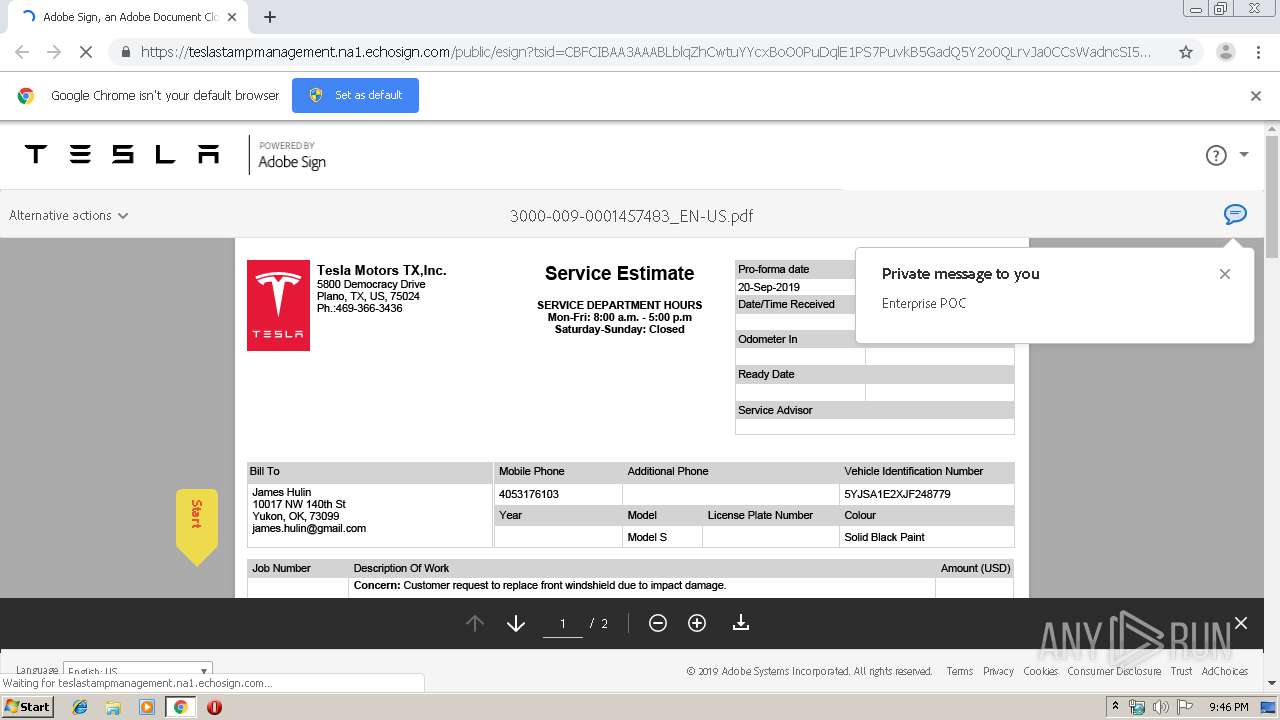Zoom in with the plus icon
The image size is (1280, 720).
click(x=697, y=623)
